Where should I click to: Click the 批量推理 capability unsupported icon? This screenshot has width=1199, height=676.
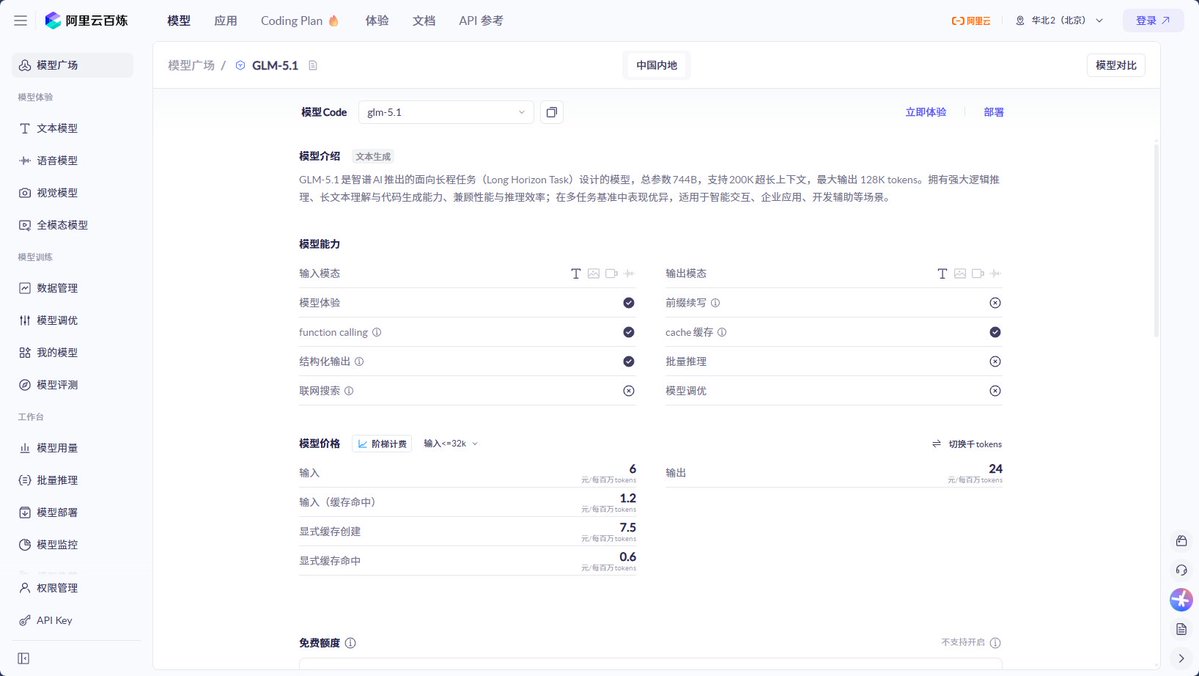[995, 362]
